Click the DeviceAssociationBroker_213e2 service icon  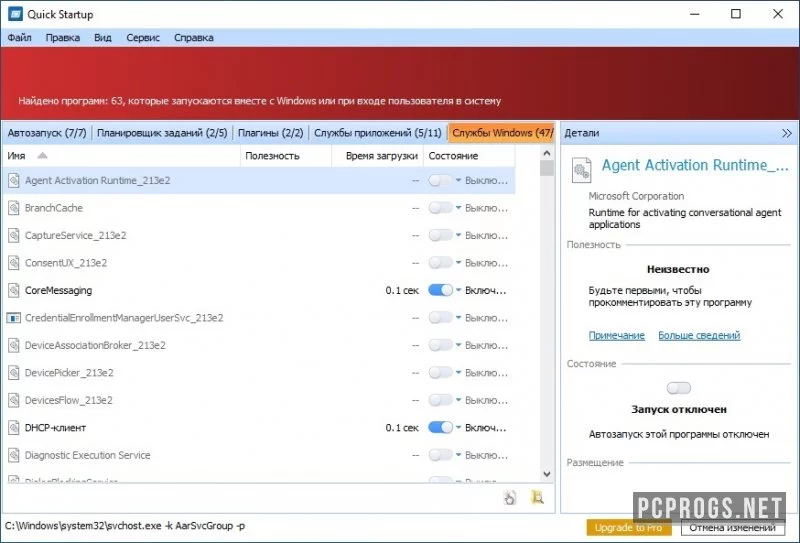14,345
